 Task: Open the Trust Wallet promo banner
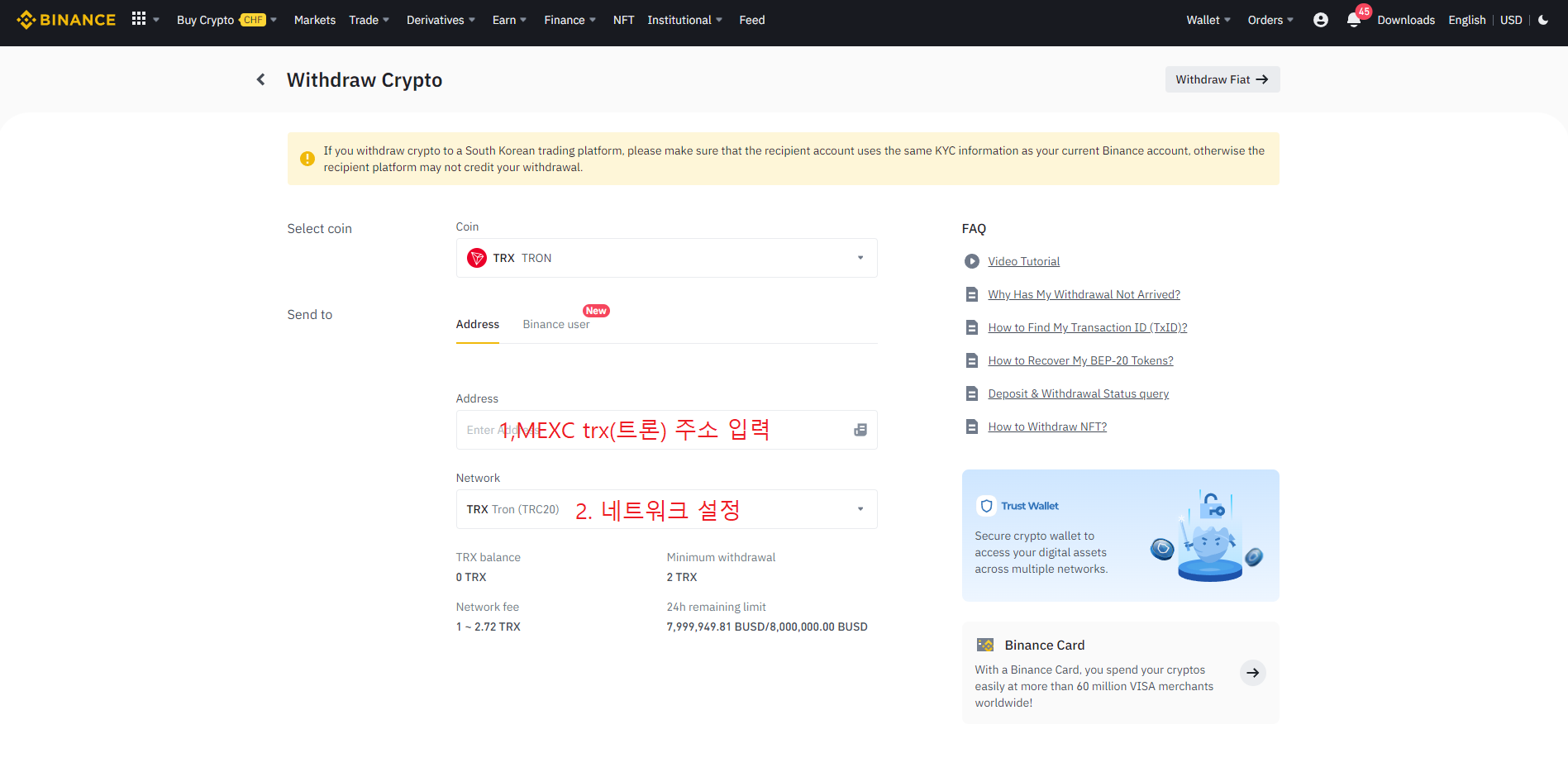pos(1121,536)
